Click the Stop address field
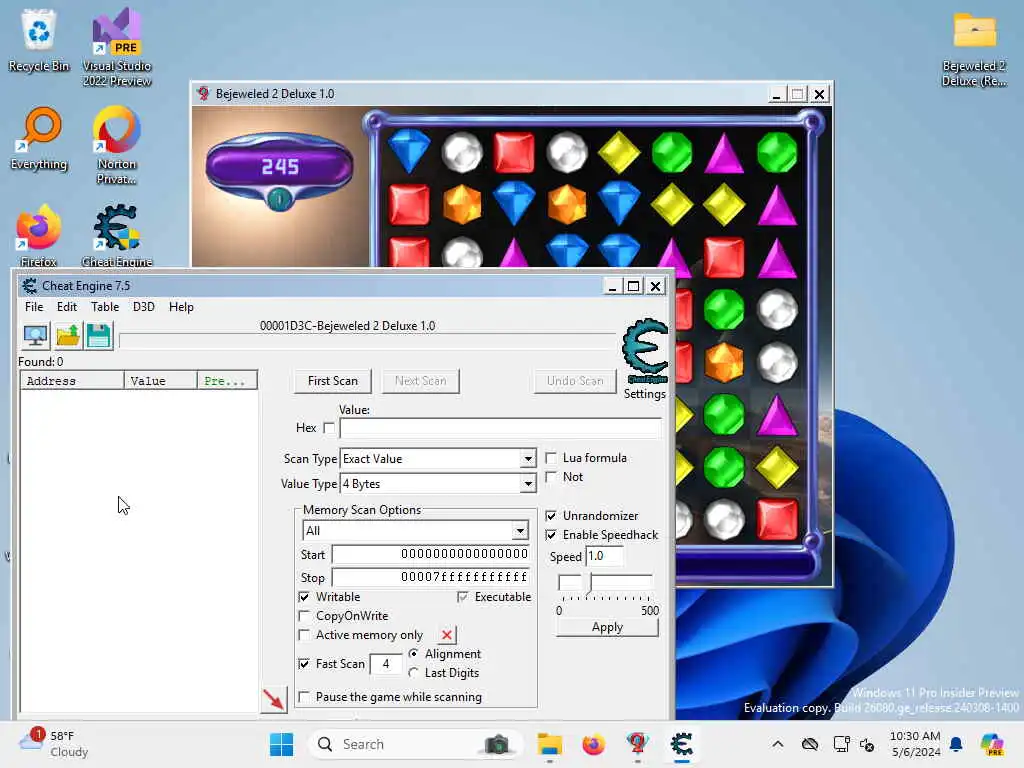Screen dimensions: 1024x768 [x=431, y=577]
